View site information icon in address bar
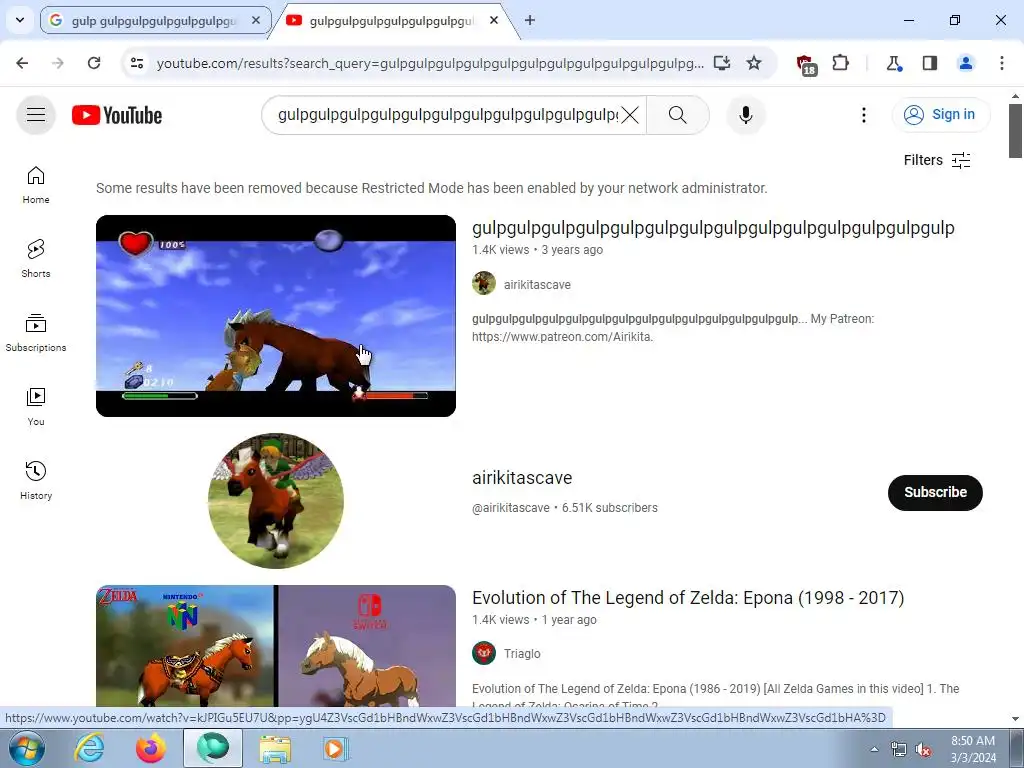Viewport: 1024px width, 768px height. pyautogui.click(x=136, y=63)
